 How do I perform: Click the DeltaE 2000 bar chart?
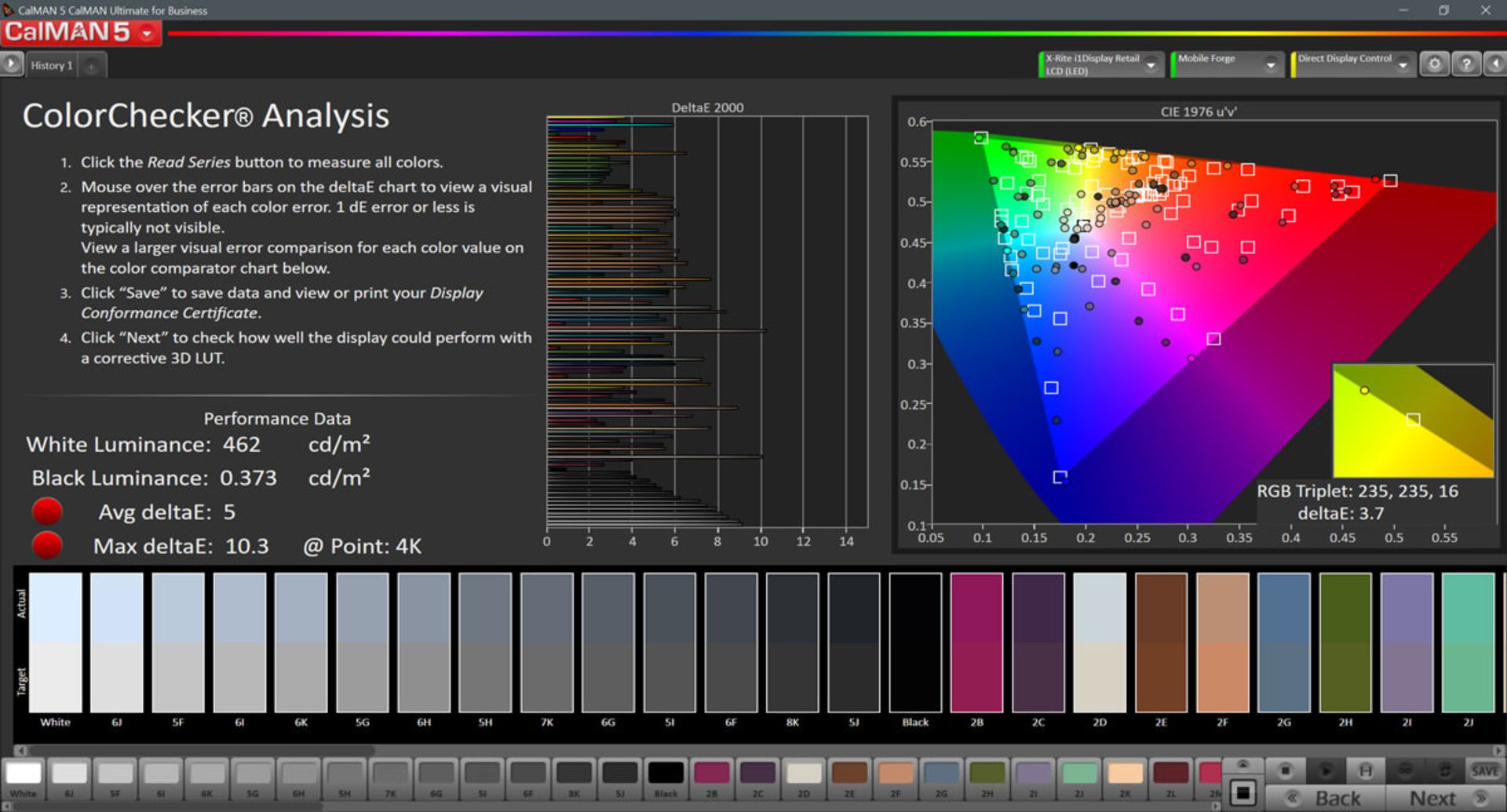click(707, 322)
